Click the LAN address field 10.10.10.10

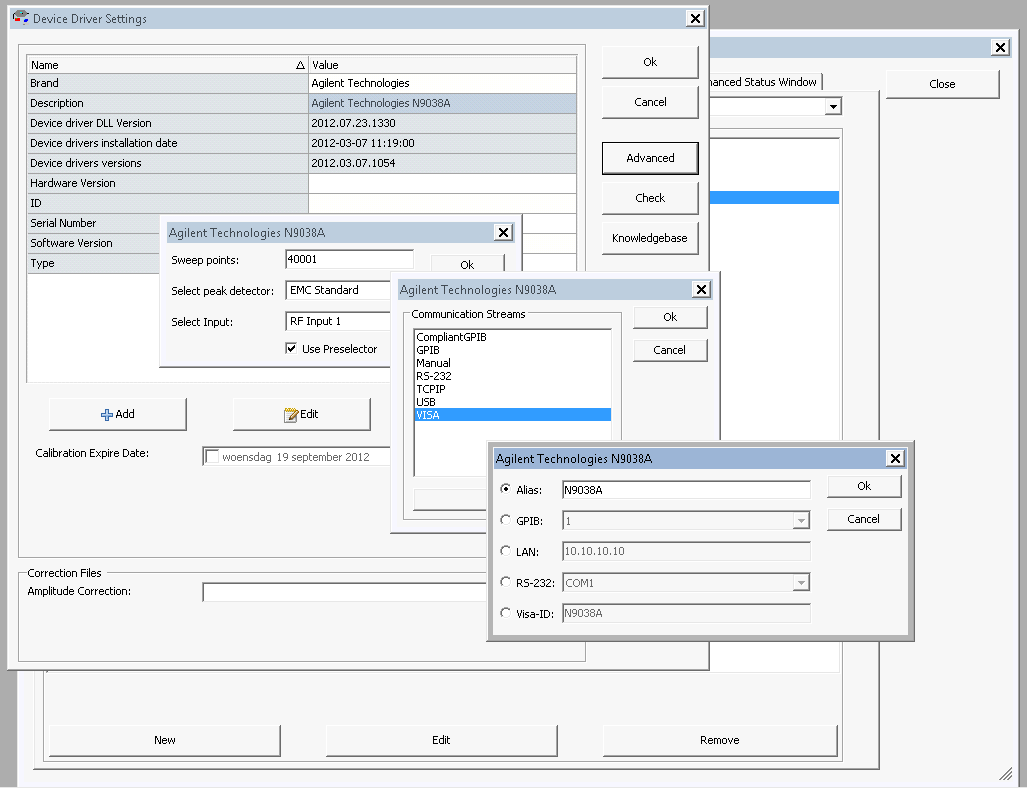(686, 551)
